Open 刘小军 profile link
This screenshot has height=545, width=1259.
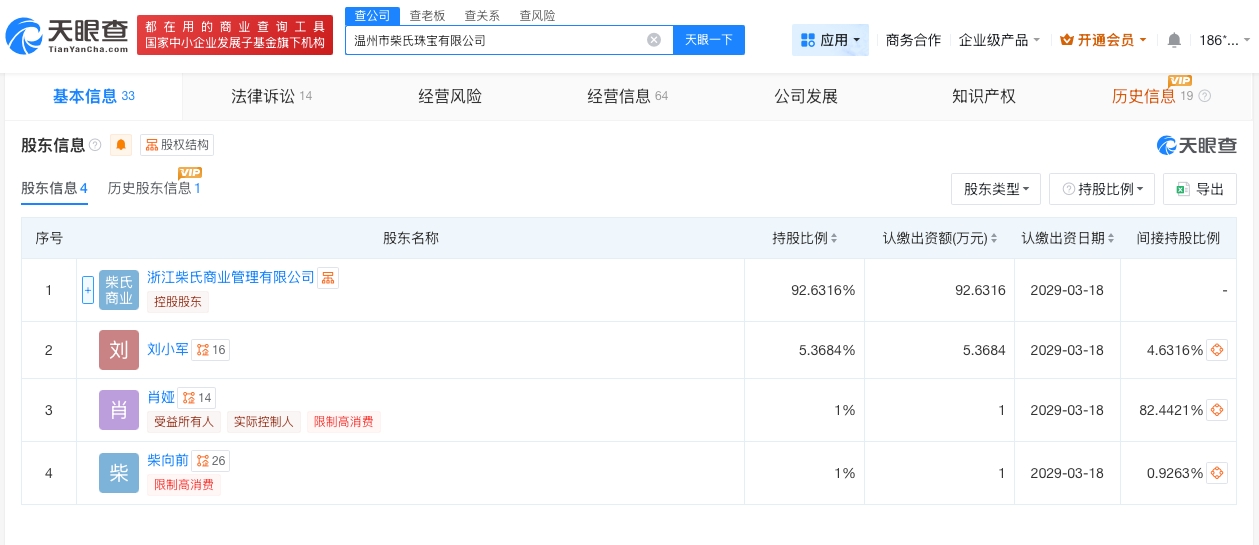[168, 349]
